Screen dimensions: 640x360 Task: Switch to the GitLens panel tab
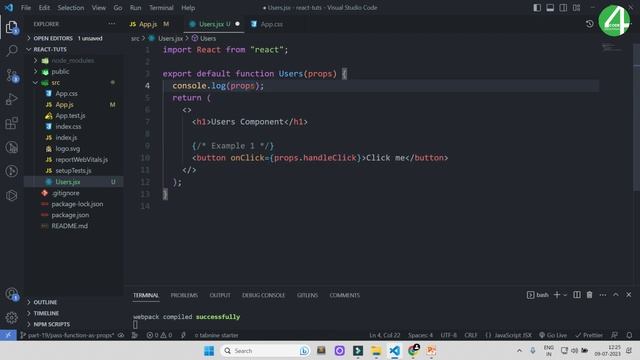307,295
